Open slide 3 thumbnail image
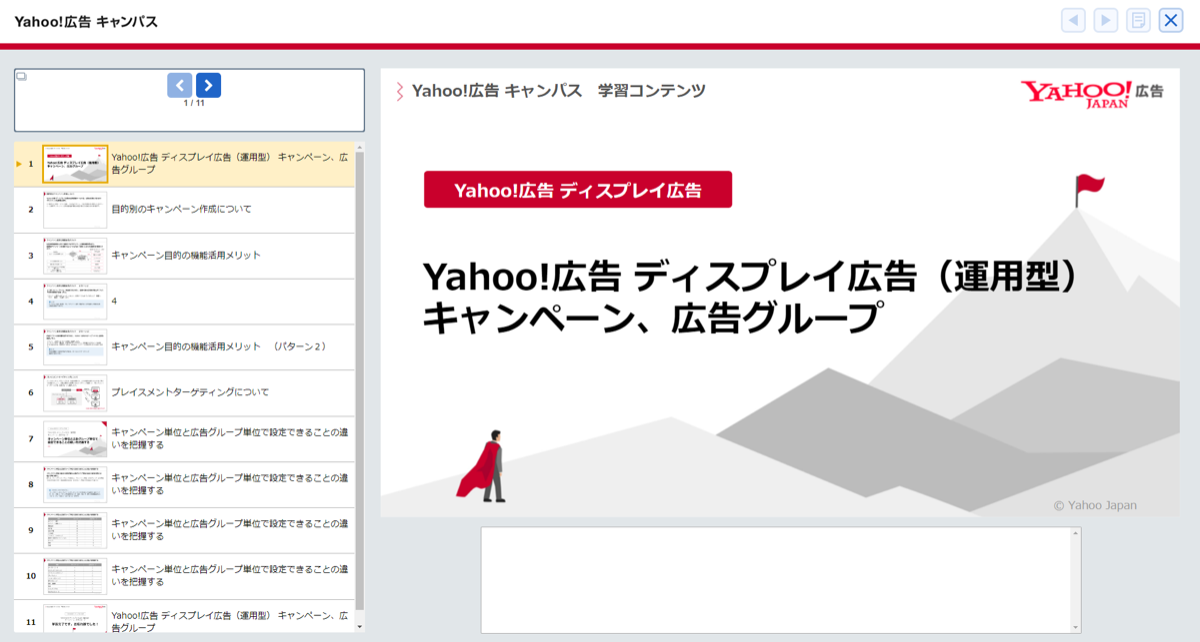Screen dimensions: 1200x642 75,256
